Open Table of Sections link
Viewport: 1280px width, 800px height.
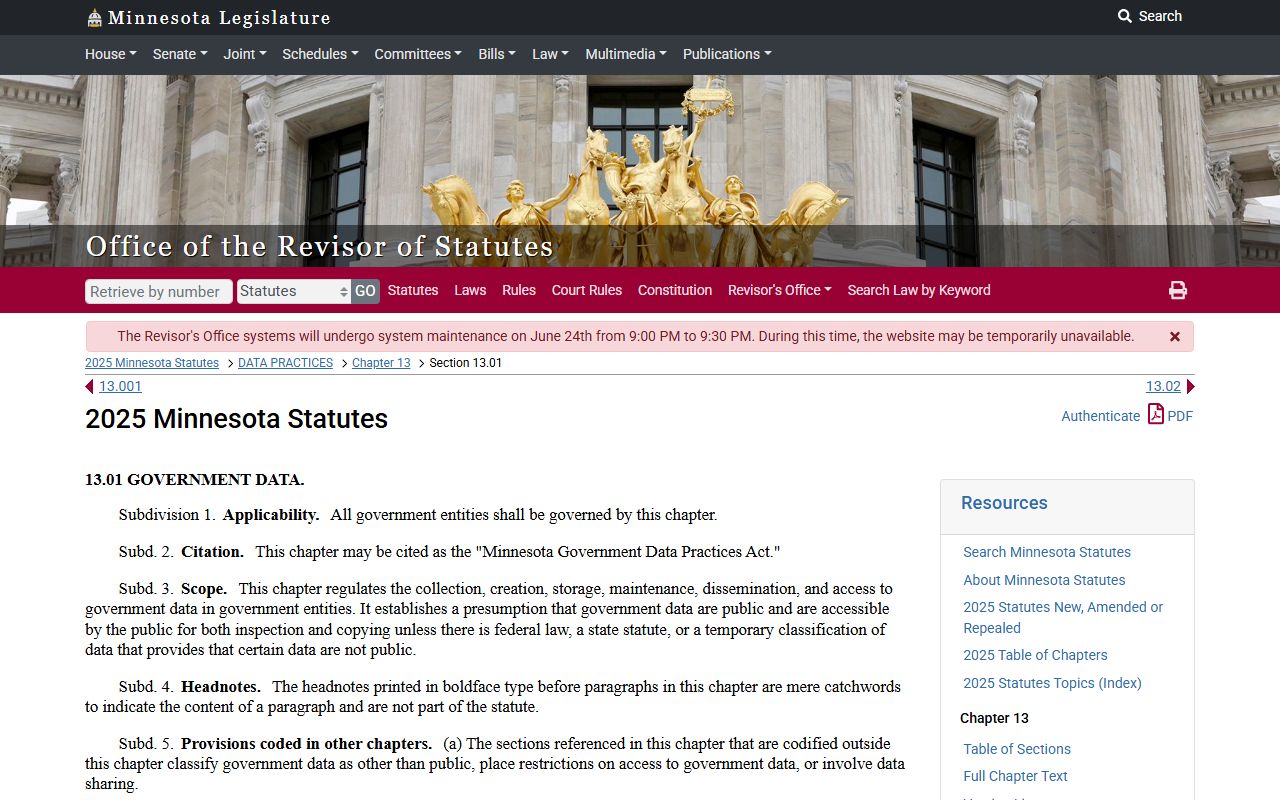pos(1017,749)
